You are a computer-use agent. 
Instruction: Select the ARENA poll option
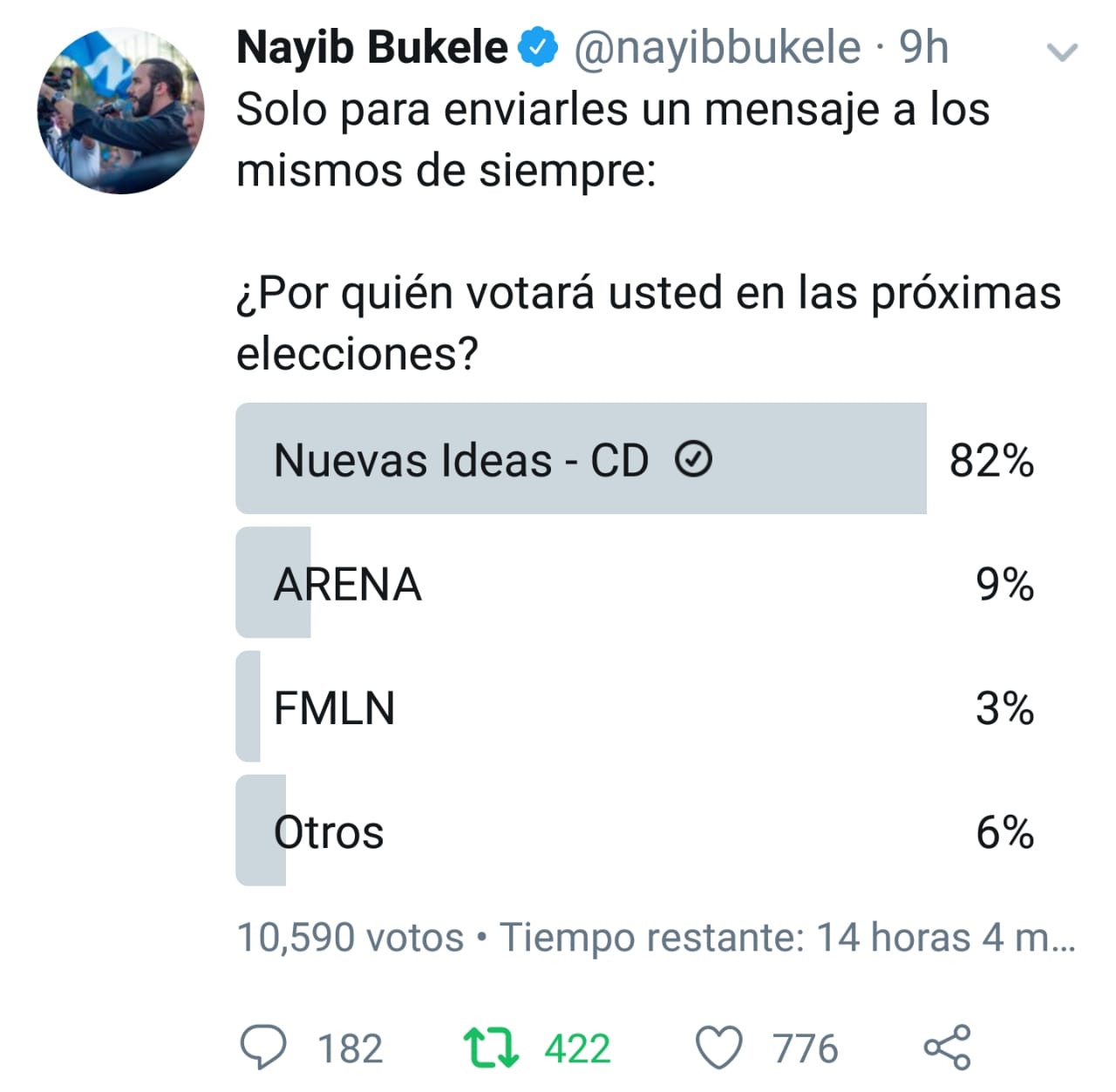point(636,583)
